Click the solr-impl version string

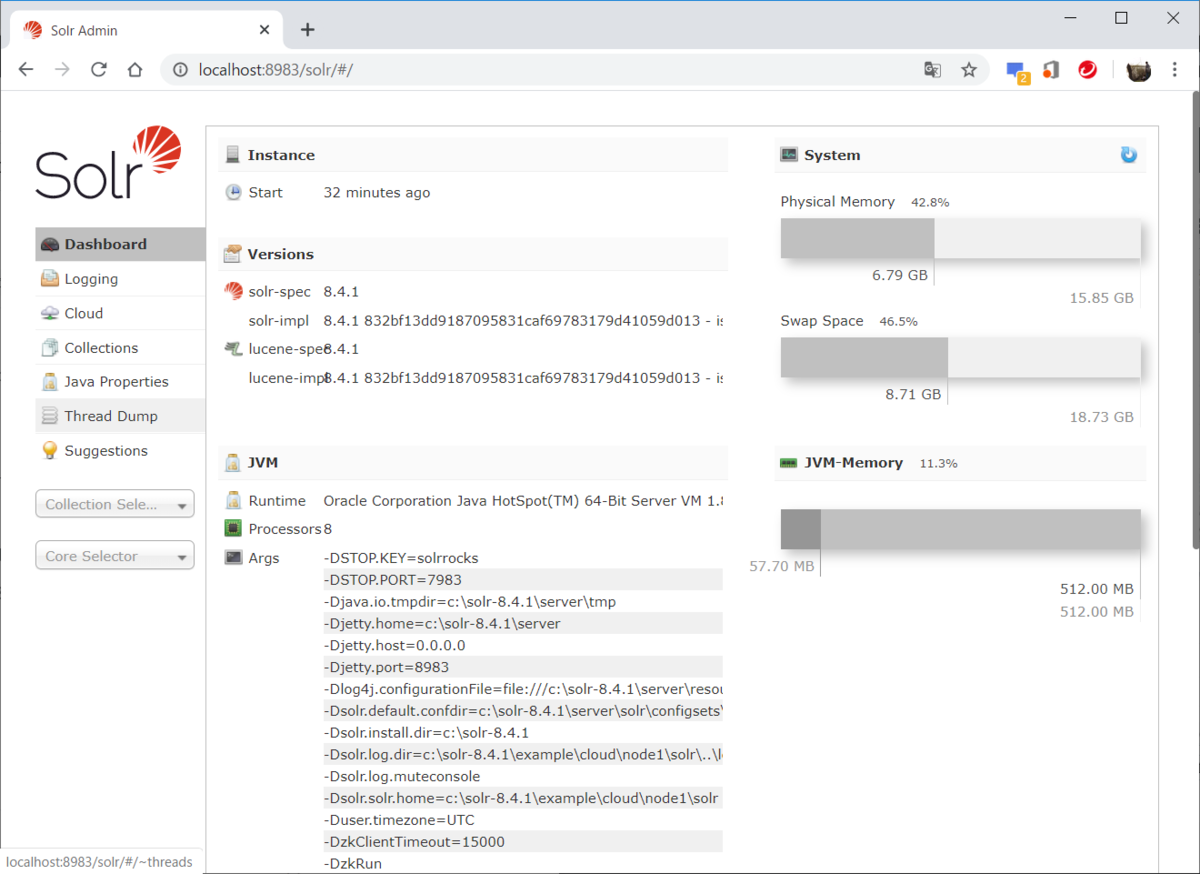pyautogui.click(x=523, y=321)
